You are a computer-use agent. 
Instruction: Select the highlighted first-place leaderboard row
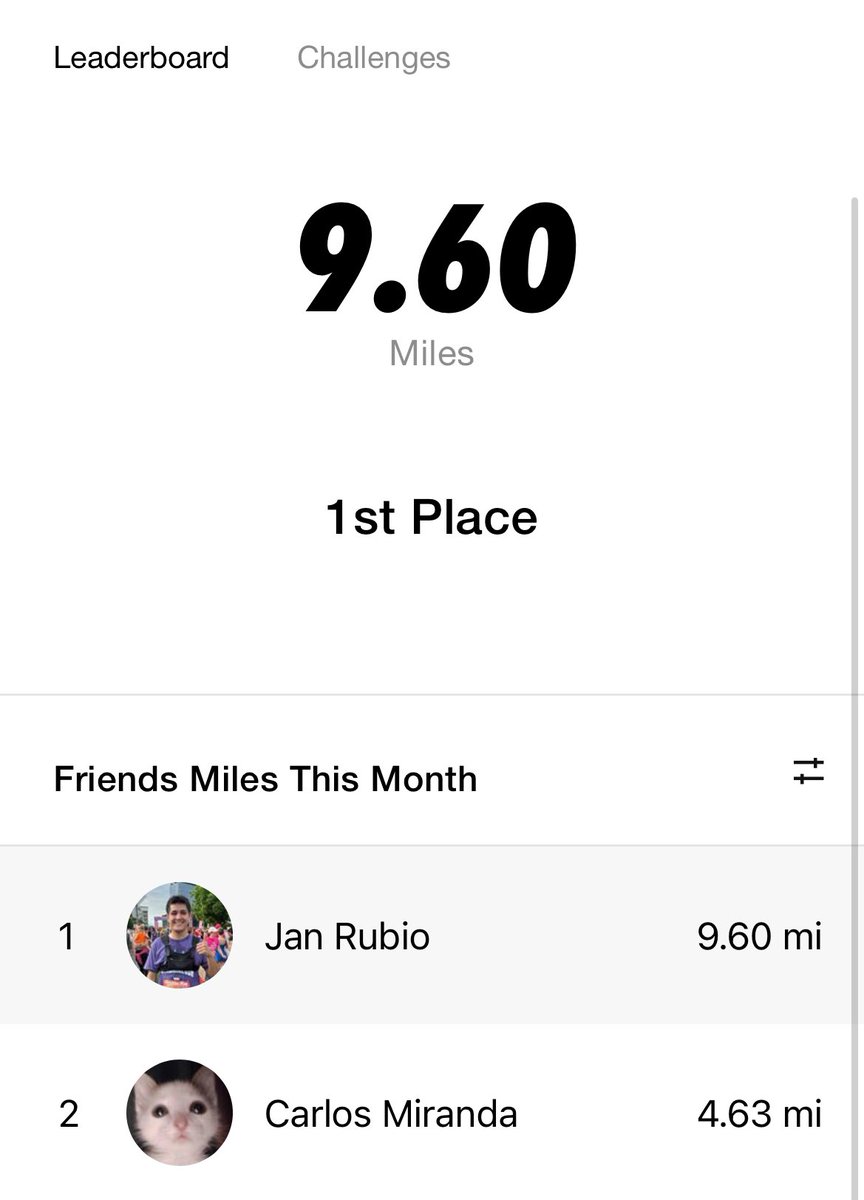[x=432, y=935]
